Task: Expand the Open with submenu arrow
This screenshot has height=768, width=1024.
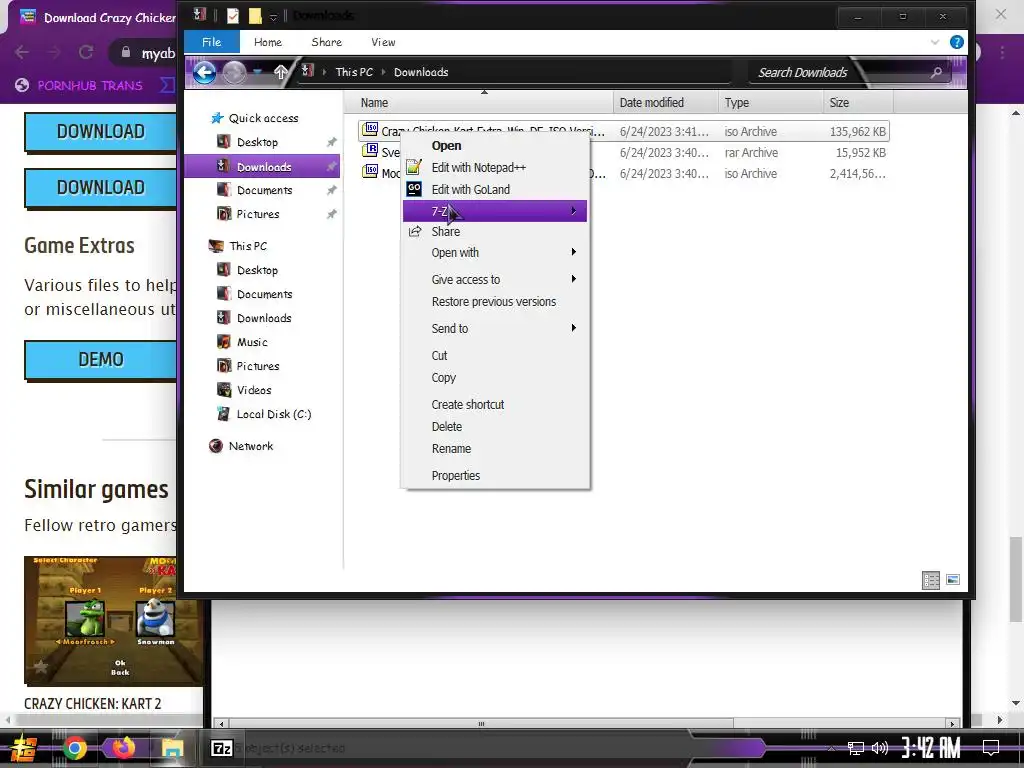Action: (573, 252)
